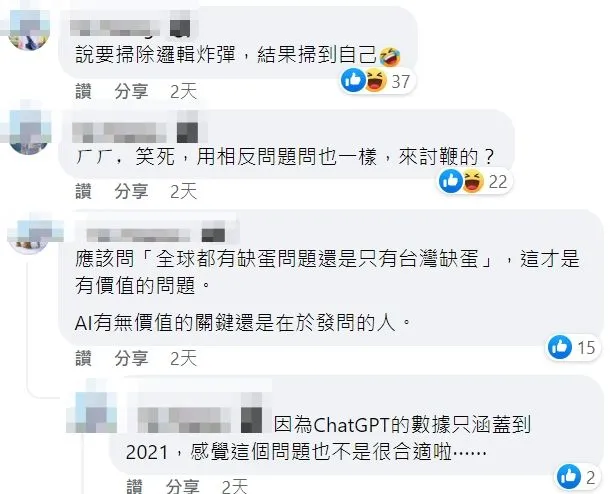Click the 2天 timestamp under the first comment
Screen dimensions: 612x494
183,91
